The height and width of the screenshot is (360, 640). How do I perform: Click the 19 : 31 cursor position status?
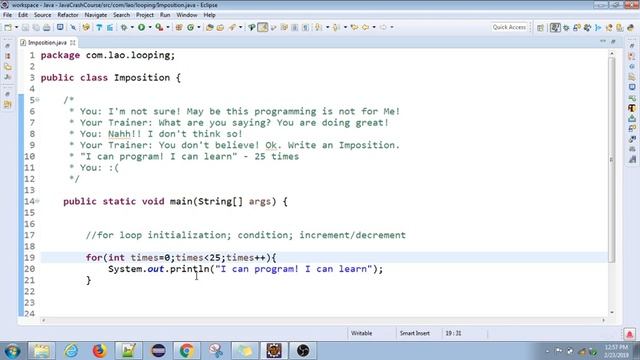tap(453, 333)
